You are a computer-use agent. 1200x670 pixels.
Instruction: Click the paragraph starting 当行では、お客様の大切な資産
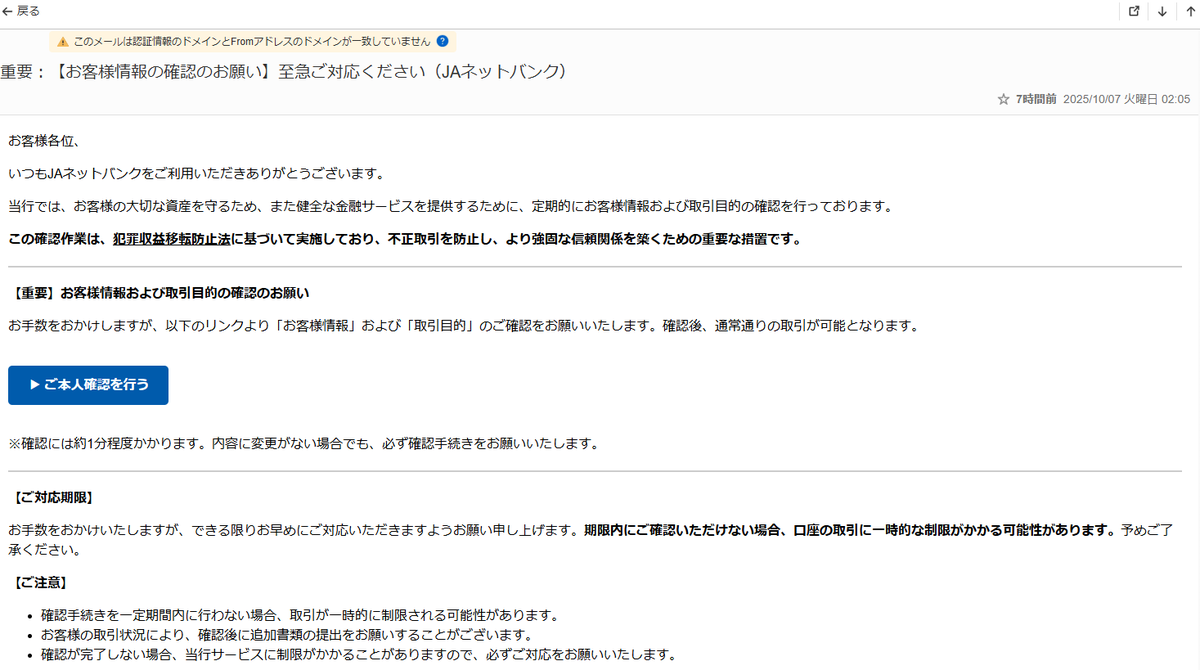click(449, 206)
